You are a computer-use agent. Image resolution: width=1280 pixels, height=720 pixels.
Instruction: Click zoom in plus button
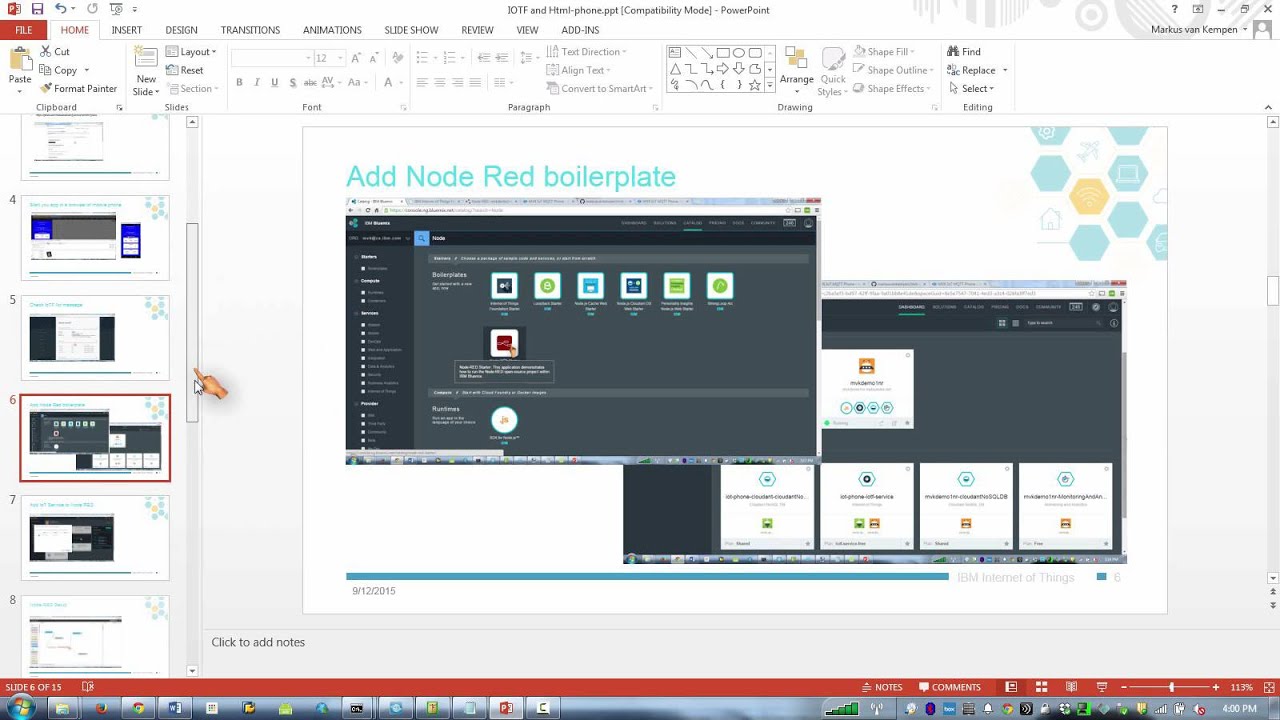point(1216,687)
